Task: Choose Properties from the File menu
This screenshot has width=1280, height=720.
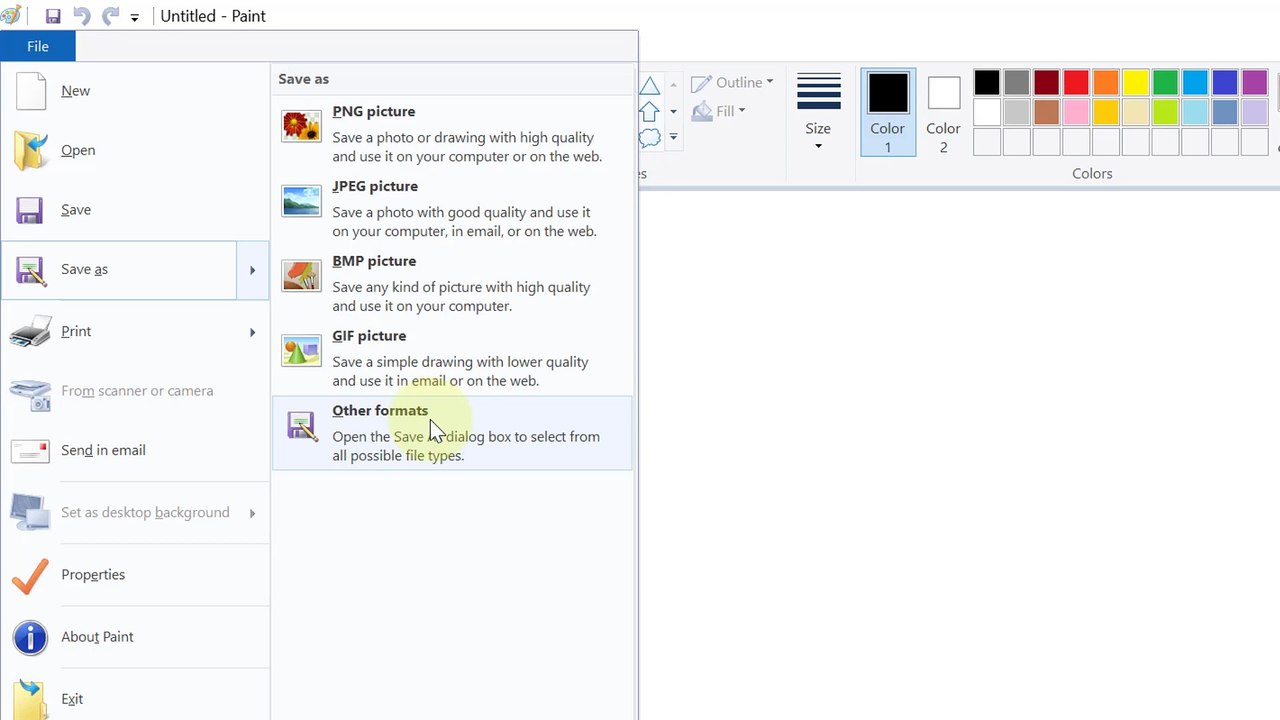Action: click(x=135, y=575)
